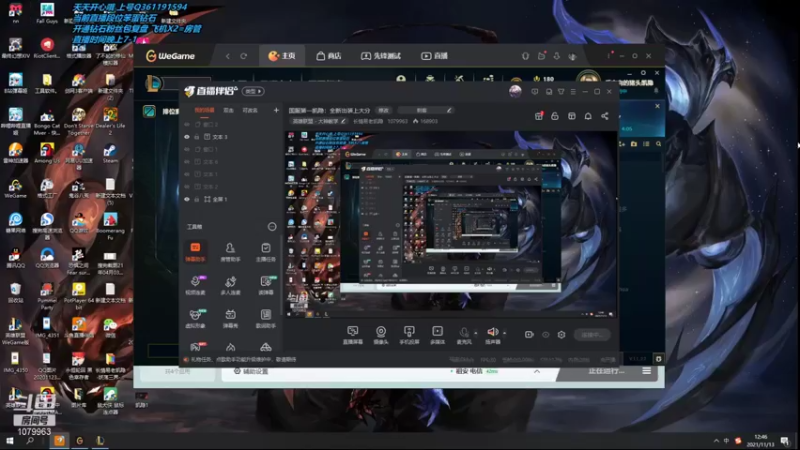The width and height of the screenshot is (800, 450).
Task: Open the 歌词助手 lyrics assistant tool
Action: pyautogui.click(x=265, y=318)
